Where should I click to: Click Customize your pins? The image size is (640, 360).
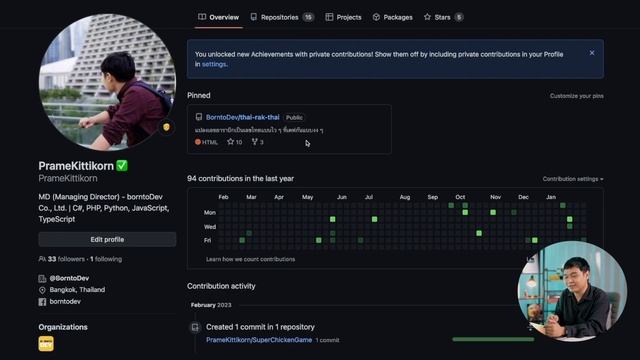pyautogui.click(x=576, y=96)
